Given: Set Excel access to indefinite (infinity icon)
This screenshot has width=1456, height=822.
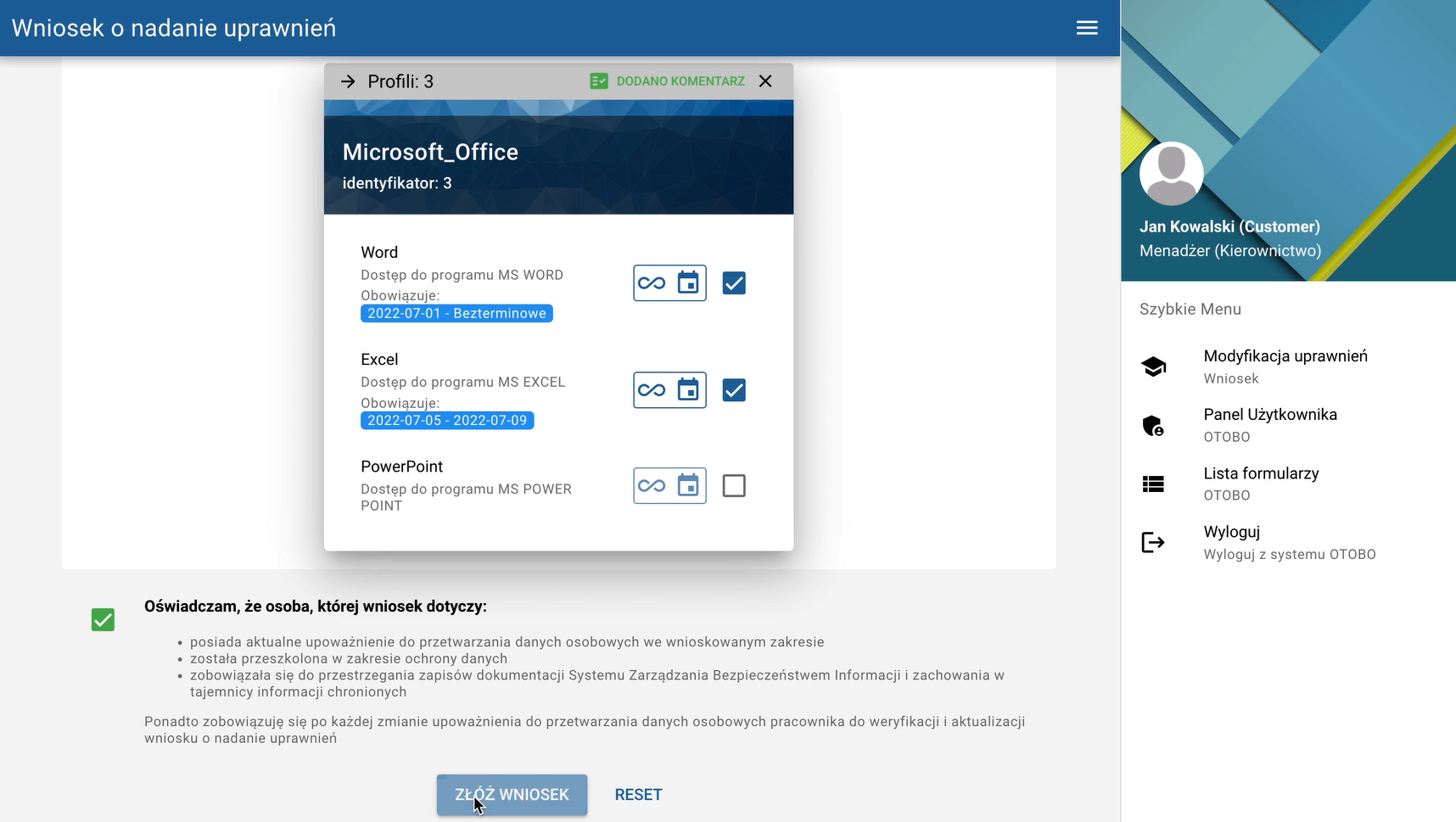Looking at the screenshot, I should click(x=652, y=390).
